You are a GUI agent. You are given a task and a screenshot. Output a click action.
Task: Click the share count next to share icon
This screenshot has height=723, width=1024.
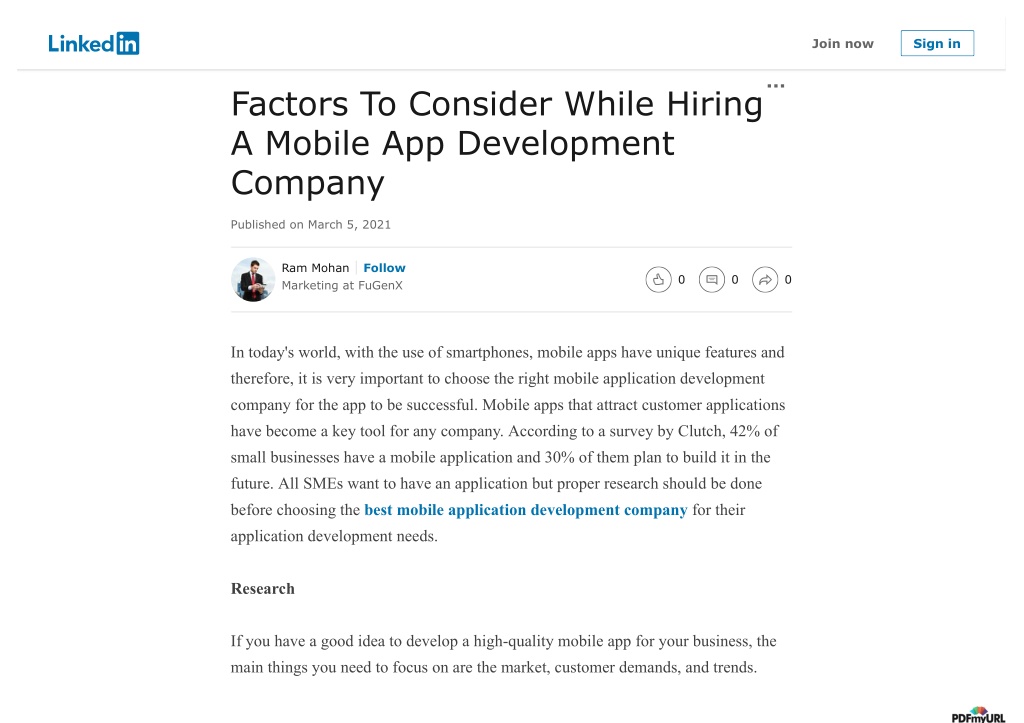pos(788,280)
